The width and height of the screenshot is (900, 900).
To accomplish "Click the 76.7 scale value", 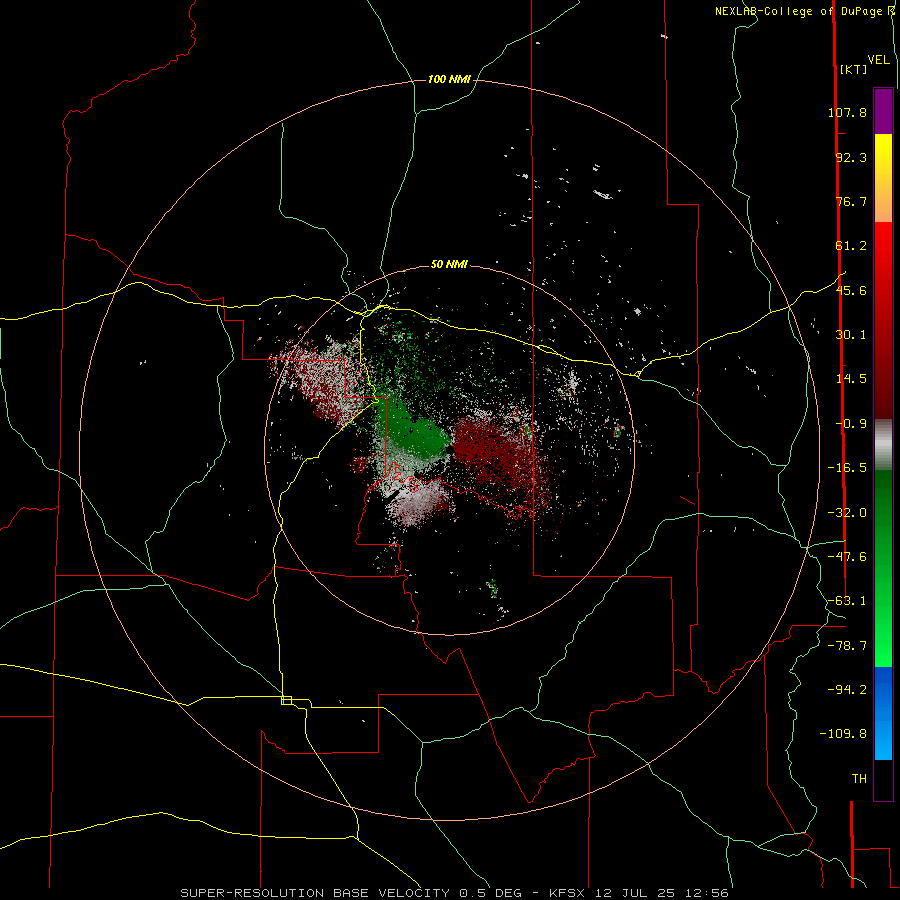I will (x=851, y=201).
